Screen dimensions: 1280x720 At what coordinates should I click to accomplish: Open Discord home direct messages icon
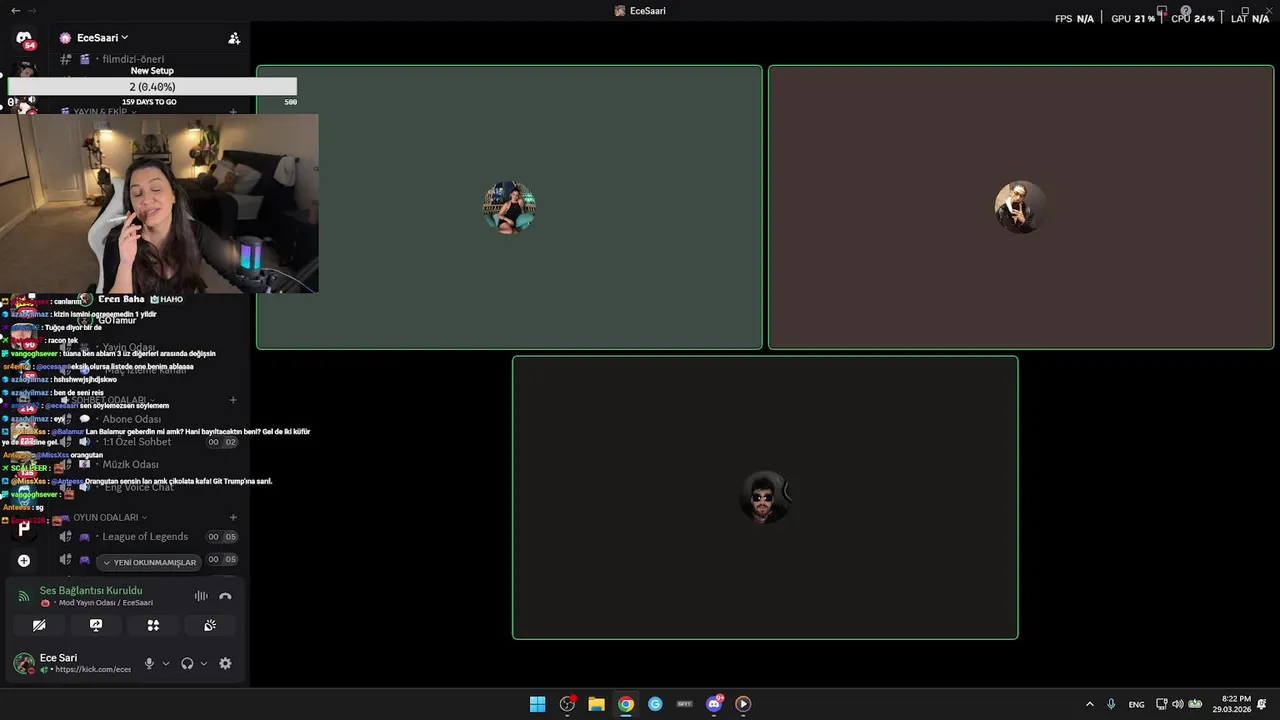pos(24,38)
